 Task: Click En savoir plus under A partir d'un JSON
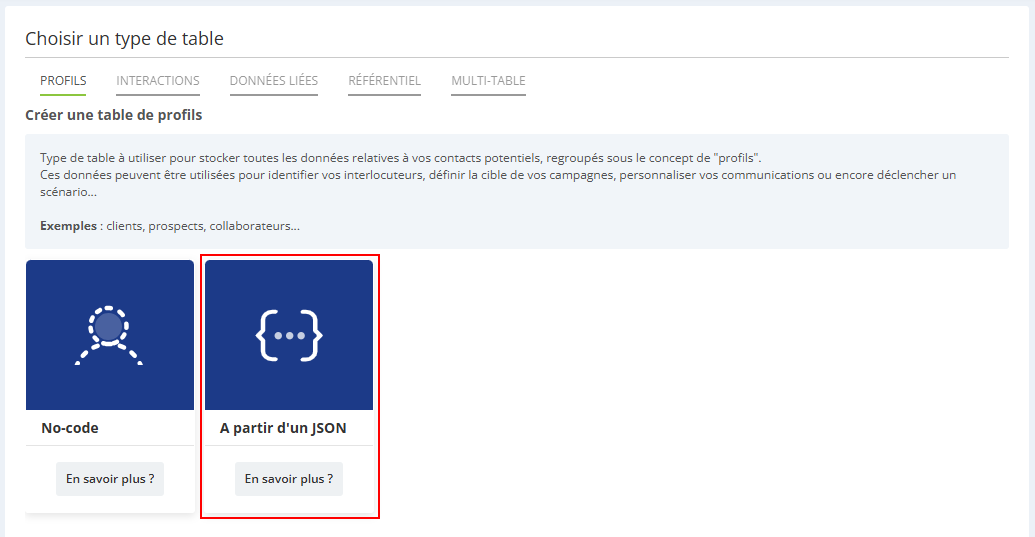click(288, 479)
